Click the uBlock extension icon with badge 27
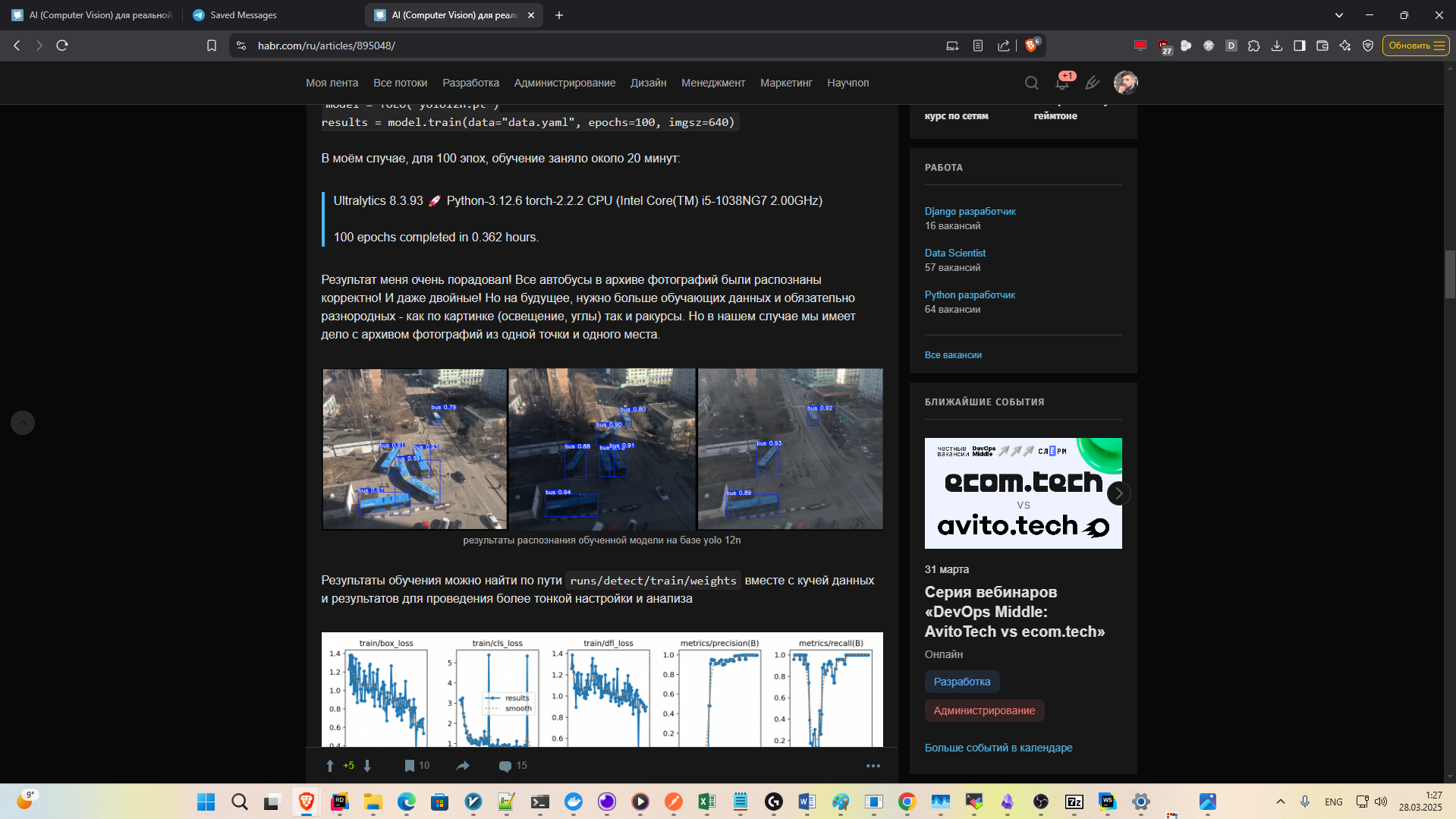The image size is (1456, 819). 1164,46
